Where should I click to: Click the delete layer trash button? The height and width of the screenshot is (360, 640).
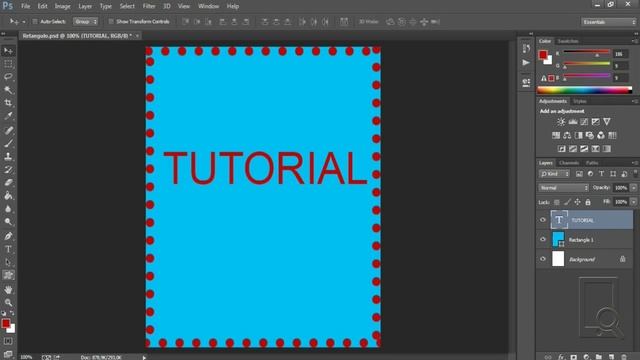[x=624, y=357]
